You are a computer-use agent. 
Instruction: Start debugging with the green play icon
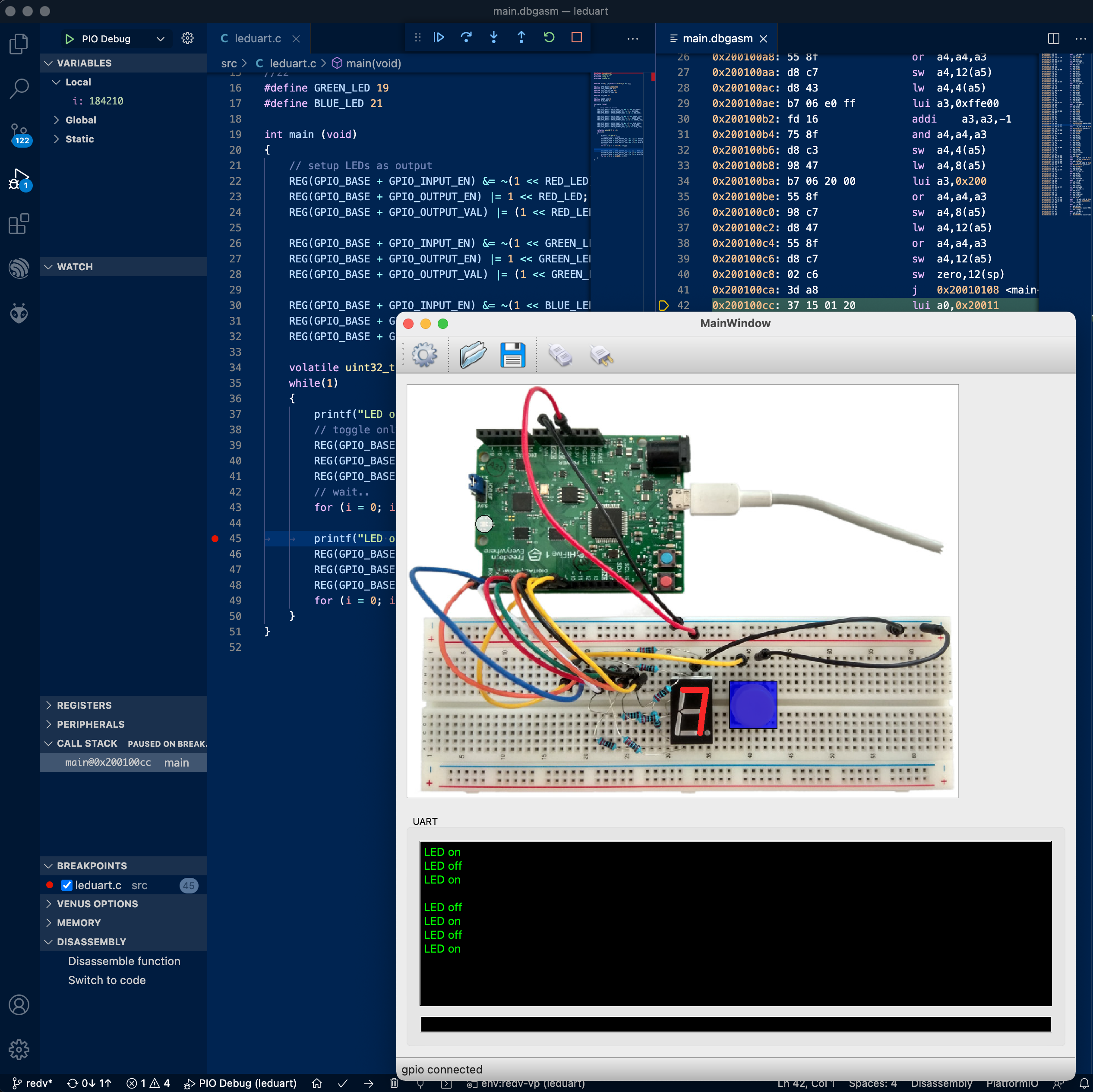pos(69,39)
